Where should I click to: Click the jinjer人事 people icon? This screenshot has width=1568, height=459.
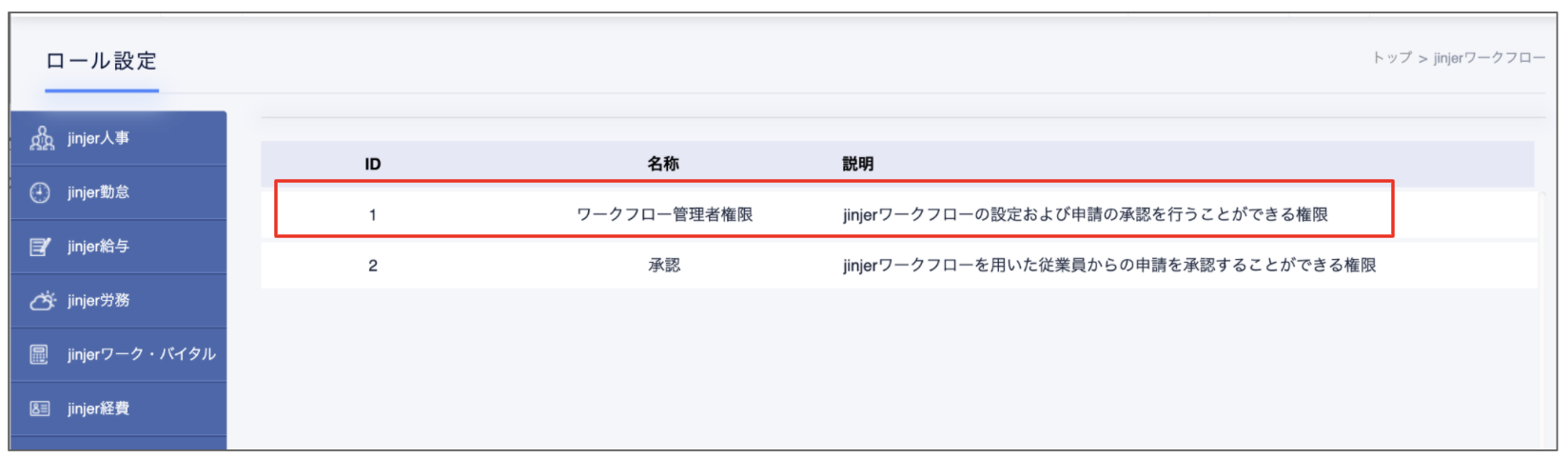tap(41, 139)
